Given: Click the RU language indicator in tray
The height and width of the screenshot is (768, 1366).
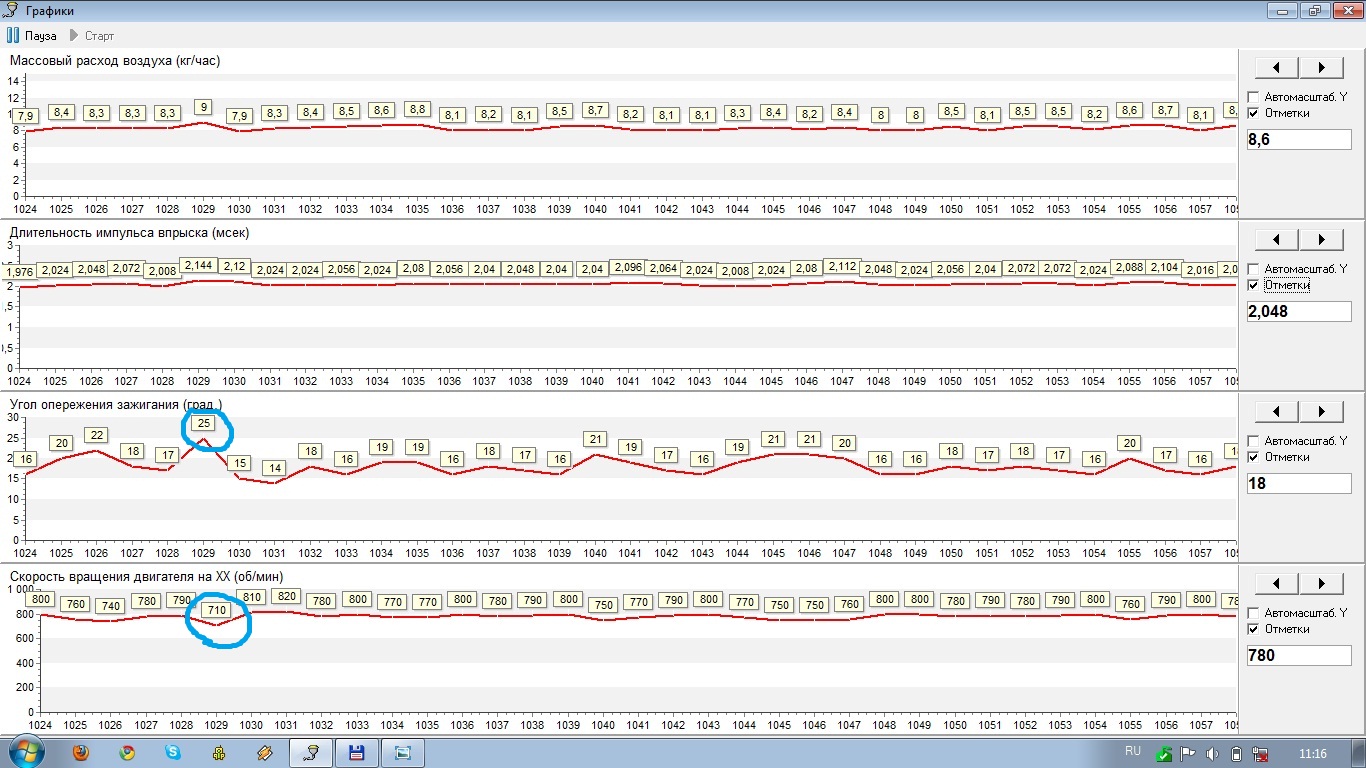Looking at the screenshot, I should pyautogui.click(x=1133, y=750).
